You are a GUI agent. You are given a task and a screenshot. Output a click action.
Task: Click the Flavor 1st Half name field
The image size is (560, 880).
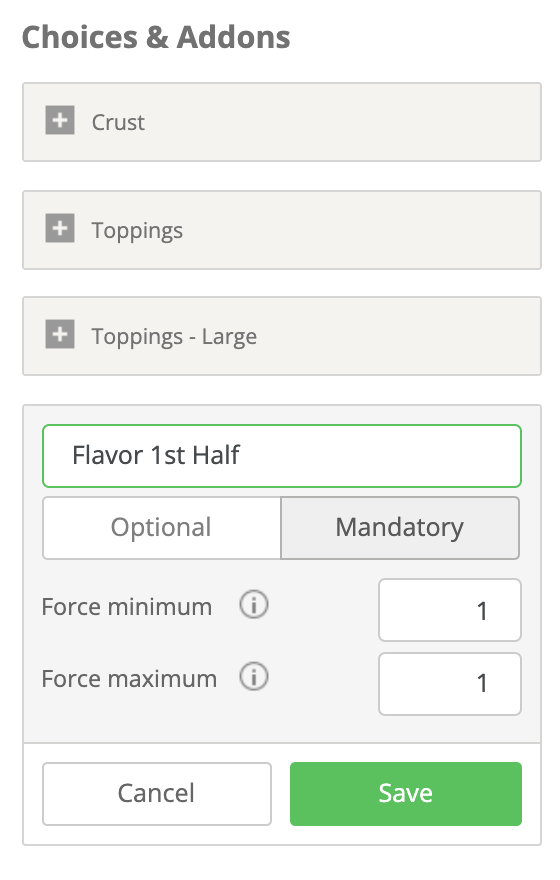pyautogui.click(x=282, y=456)
